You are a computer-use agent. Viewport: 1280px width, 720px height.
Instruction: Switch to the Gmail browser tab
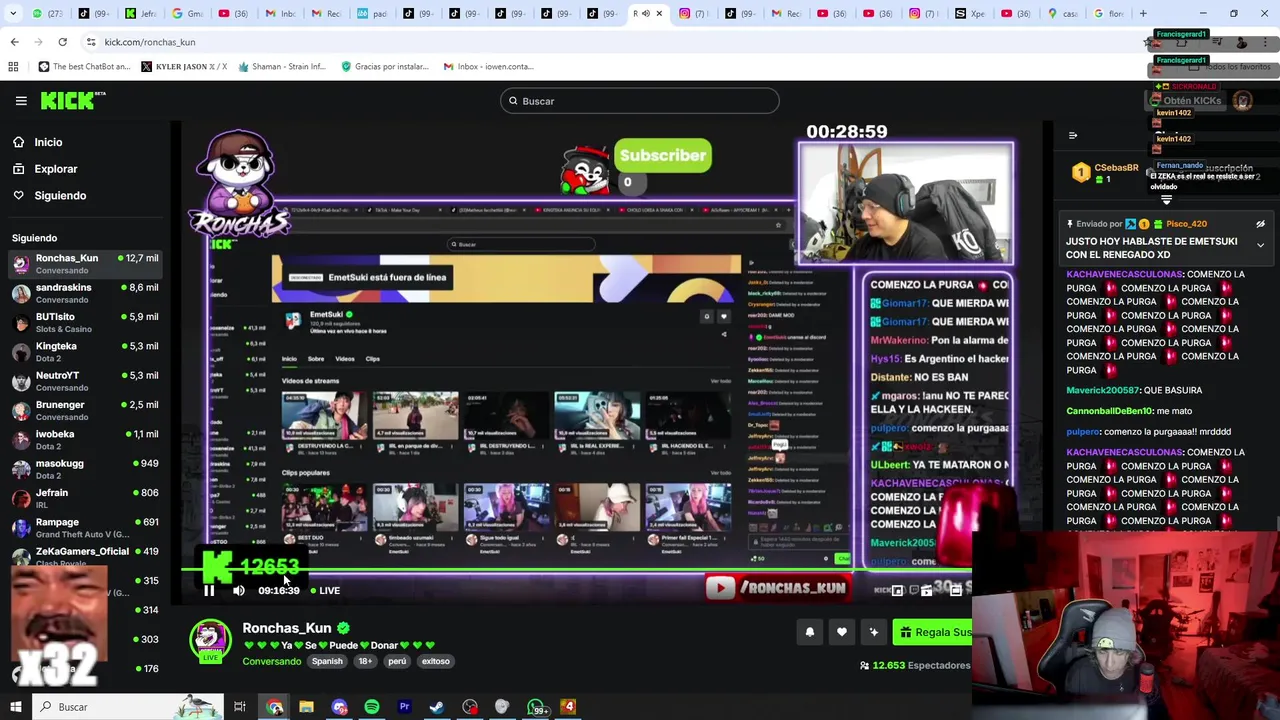point(189,13)
